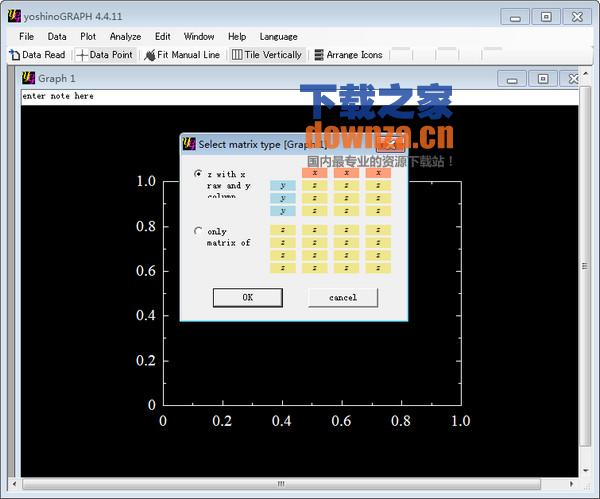Image resolution: width=600 pixels, height=499 pixels.
Task: Click the Arrange Icons toolbar icon
Action: click(x=319, y=55)
